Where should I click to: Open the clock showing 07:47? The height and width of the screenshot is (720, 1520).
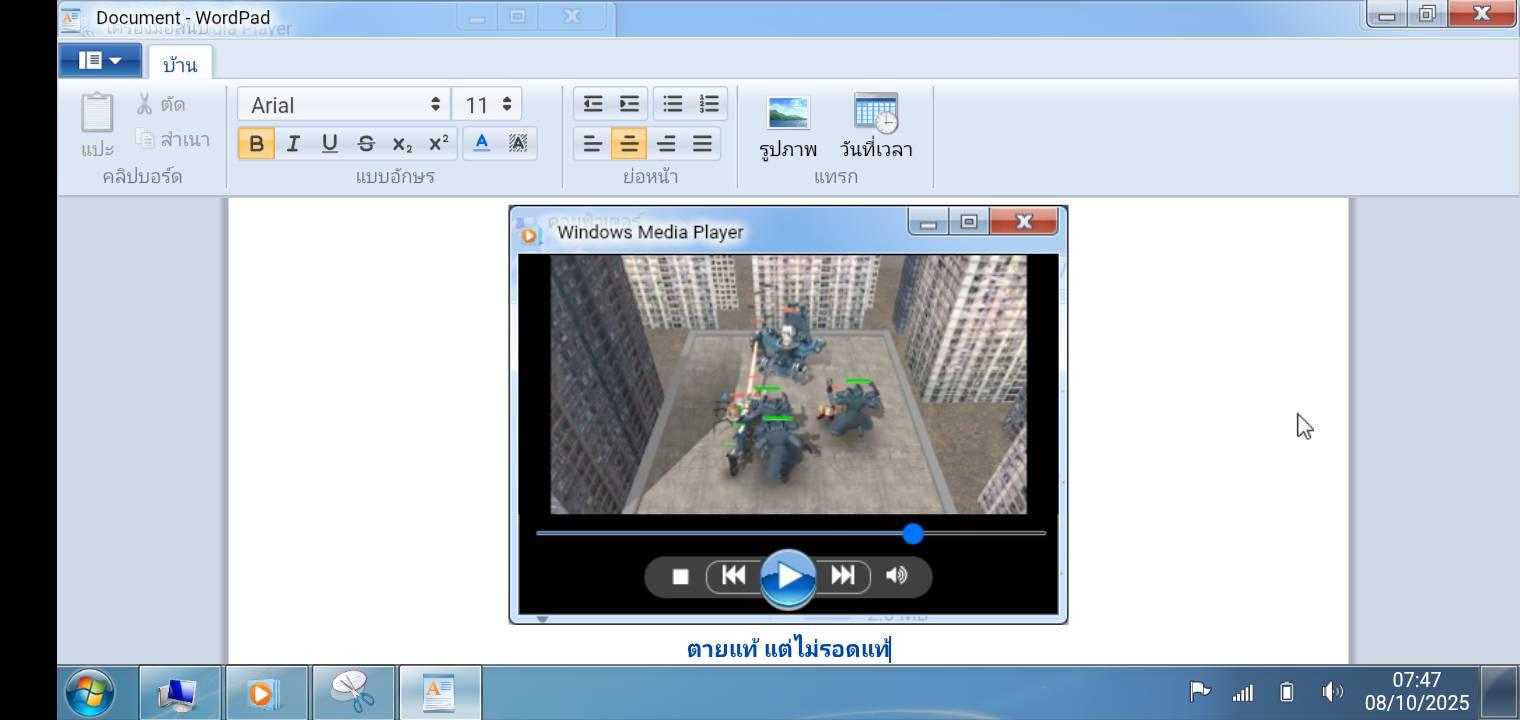point(1416,691)
